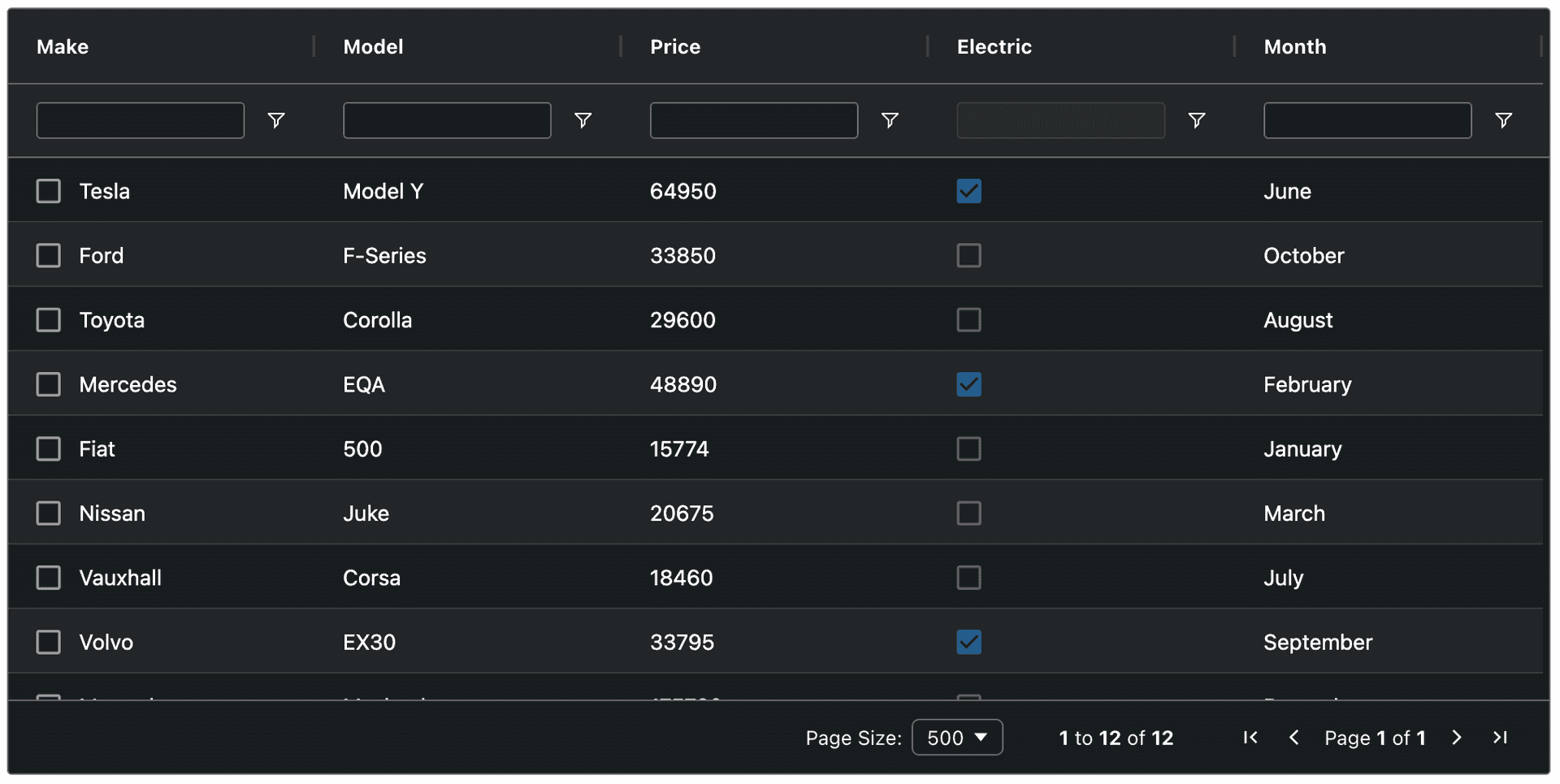The width and height of the screenshot is (1560, 784).
Task: Click the price 18460 cell
Action: point(682,578)
